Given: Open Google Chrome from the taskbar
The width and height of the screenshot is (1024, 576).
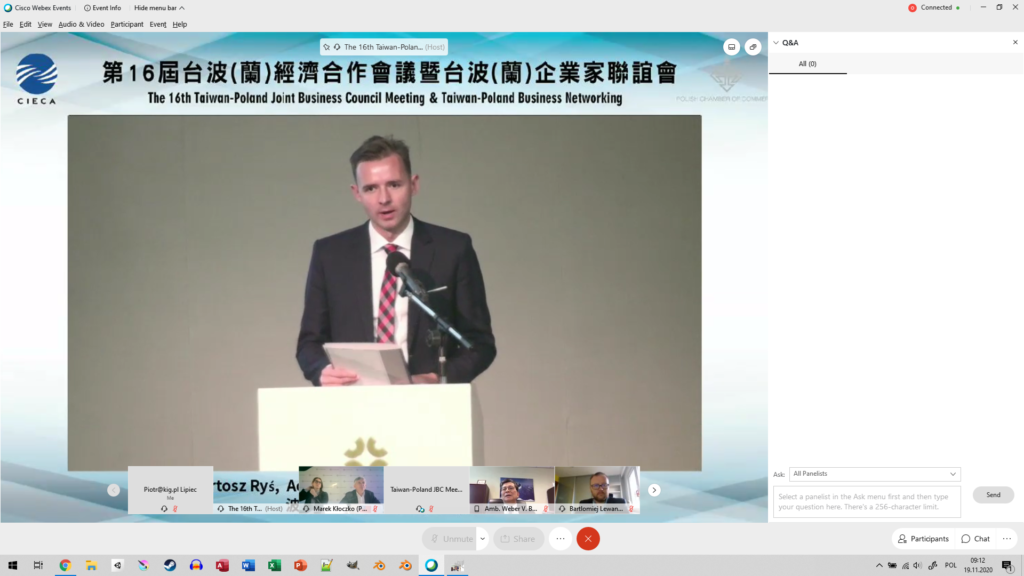Looking at the screenshot, I should [65, 566].
